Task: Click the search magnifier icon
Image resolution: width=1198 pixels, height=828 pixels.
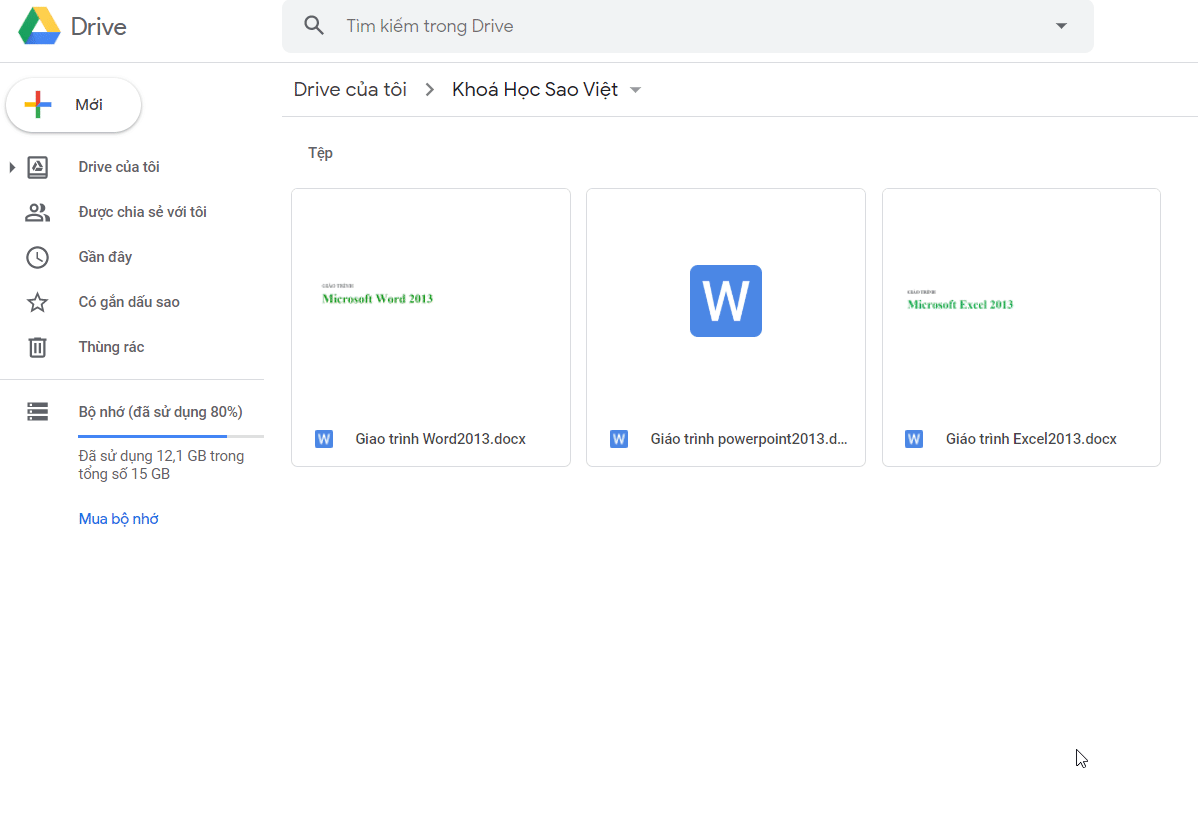Action: tap(314, 25)
